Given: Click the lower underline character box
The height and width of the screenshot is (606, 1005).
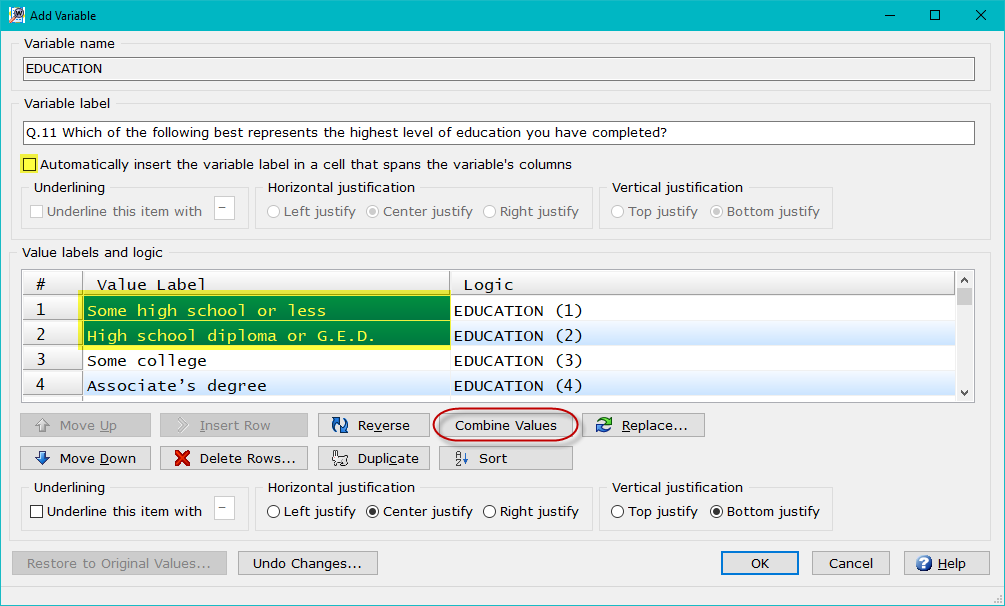Looking at the screenshot, I should 224,508.
